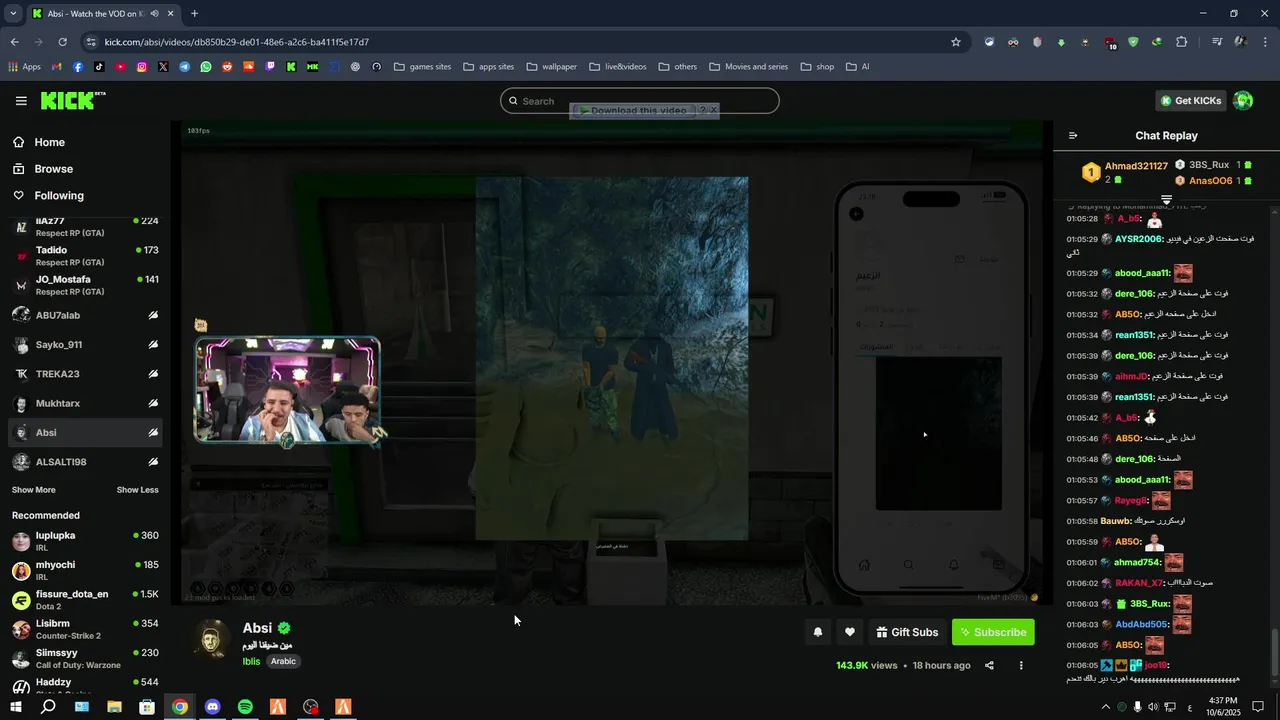
Task: Bookmark this page with star icon
Action: coord(956,42)
